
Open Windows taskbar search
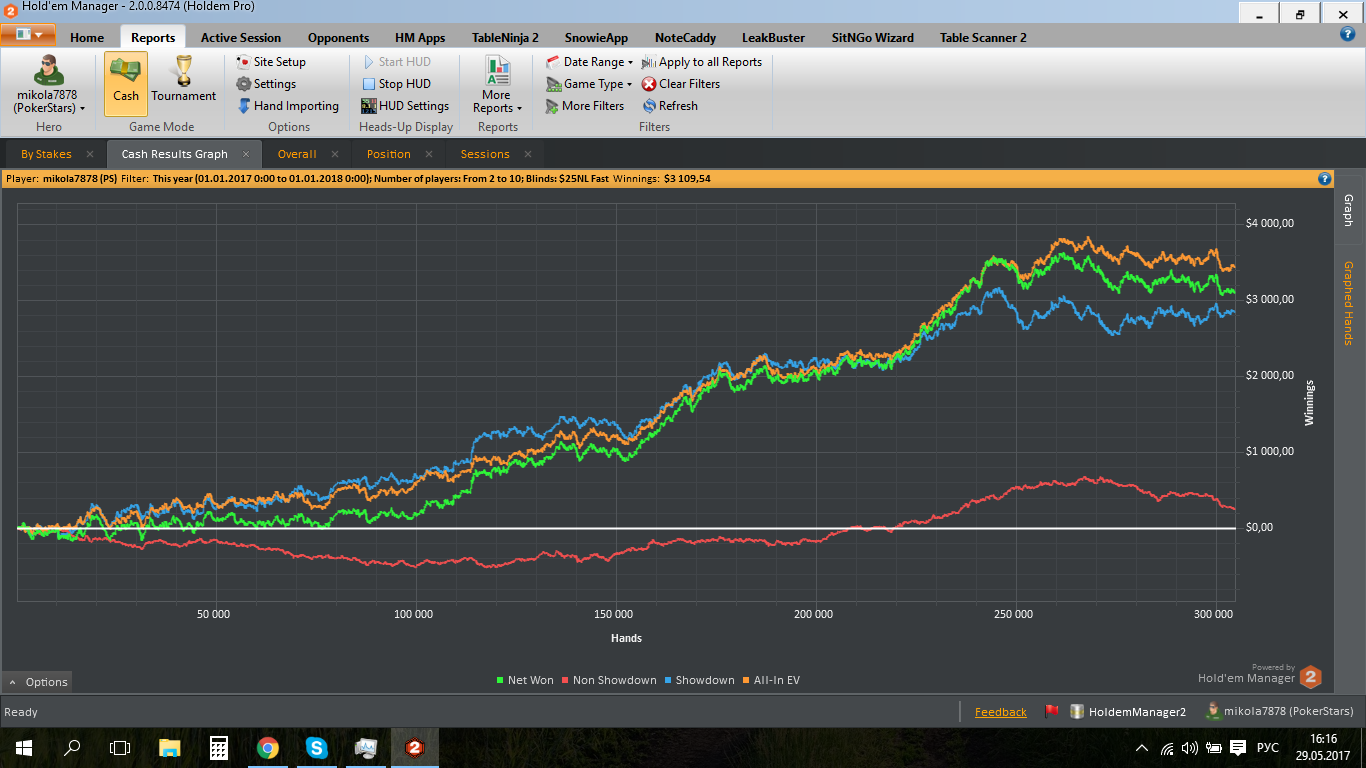tap(72, 747)
